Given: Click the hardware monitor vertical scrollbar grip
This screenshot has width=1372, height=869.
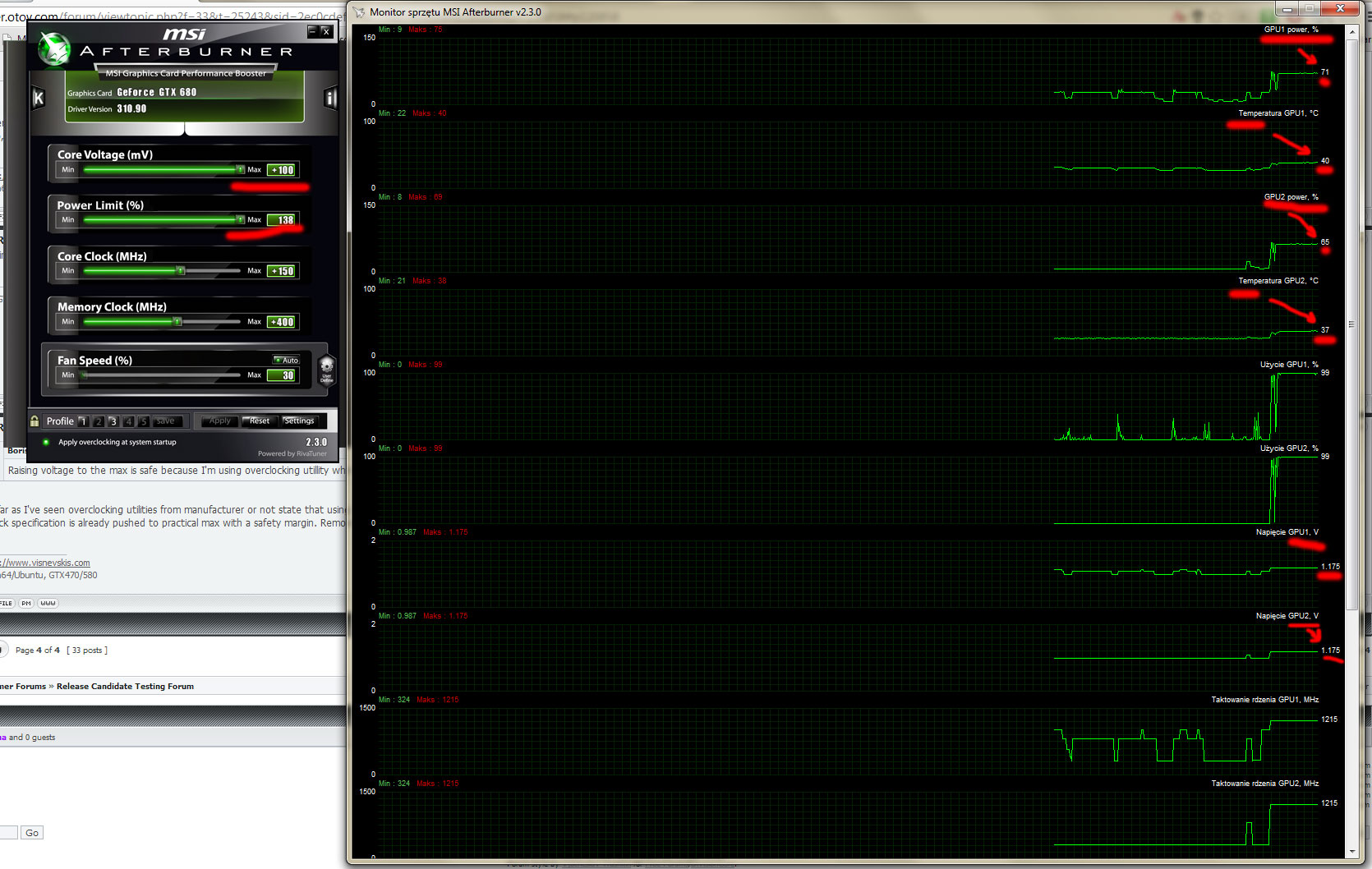Looking at the screenshot, I should pyautogui.click(x=1351, y=324).
